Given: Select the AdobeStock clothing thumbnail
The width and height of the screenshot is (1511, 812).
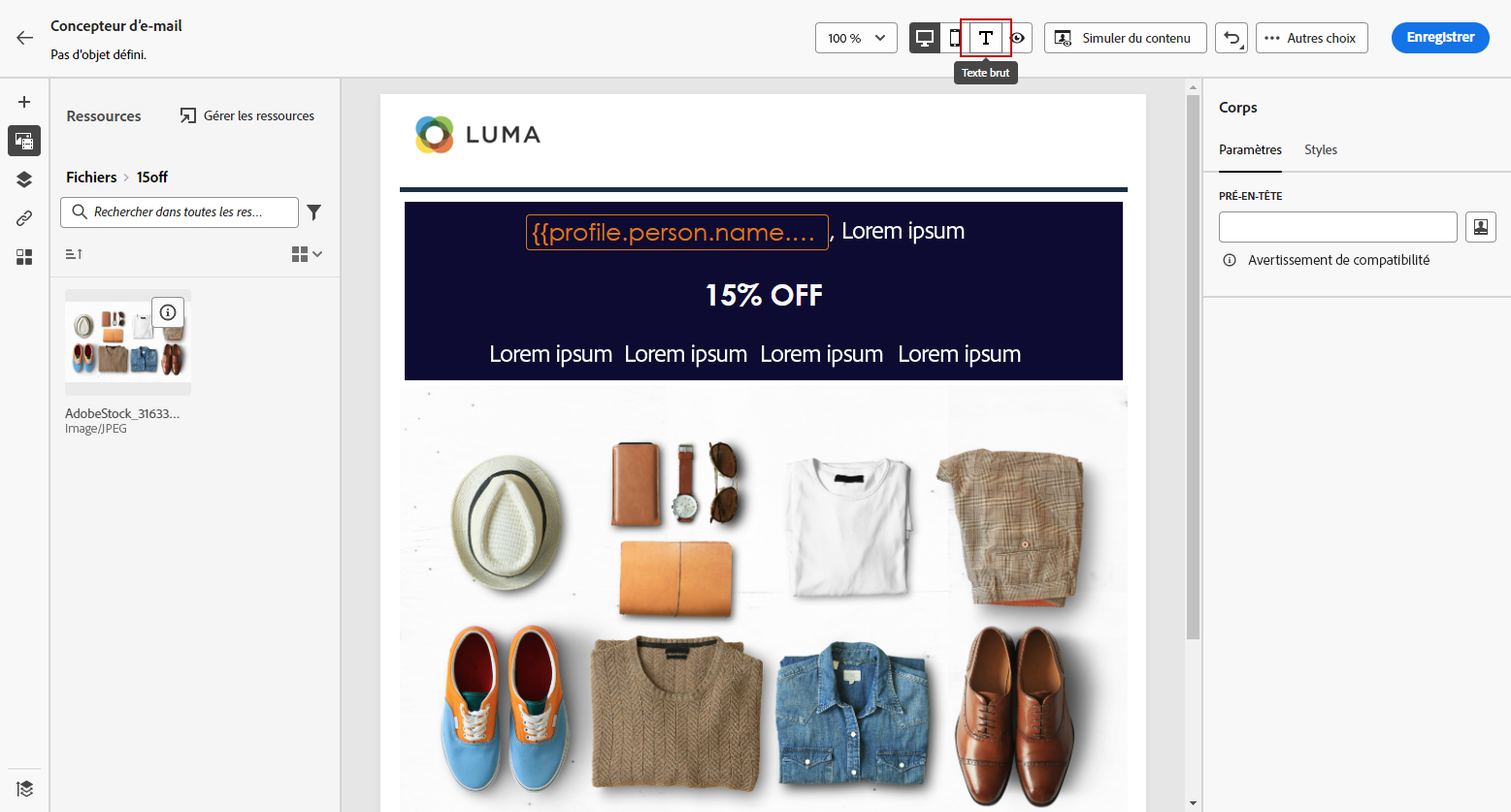Looking at the screenshot, I should [128, 342].
